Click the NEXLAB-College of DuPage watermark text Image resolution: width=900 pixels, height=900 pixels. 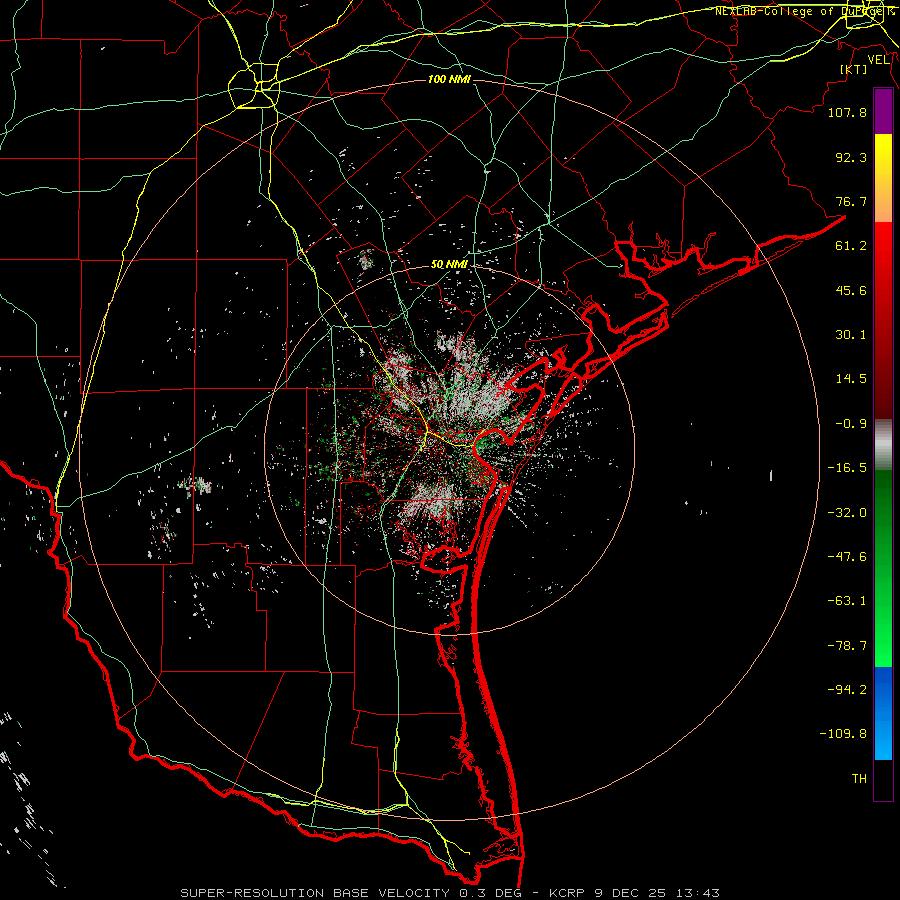[804, 11]
